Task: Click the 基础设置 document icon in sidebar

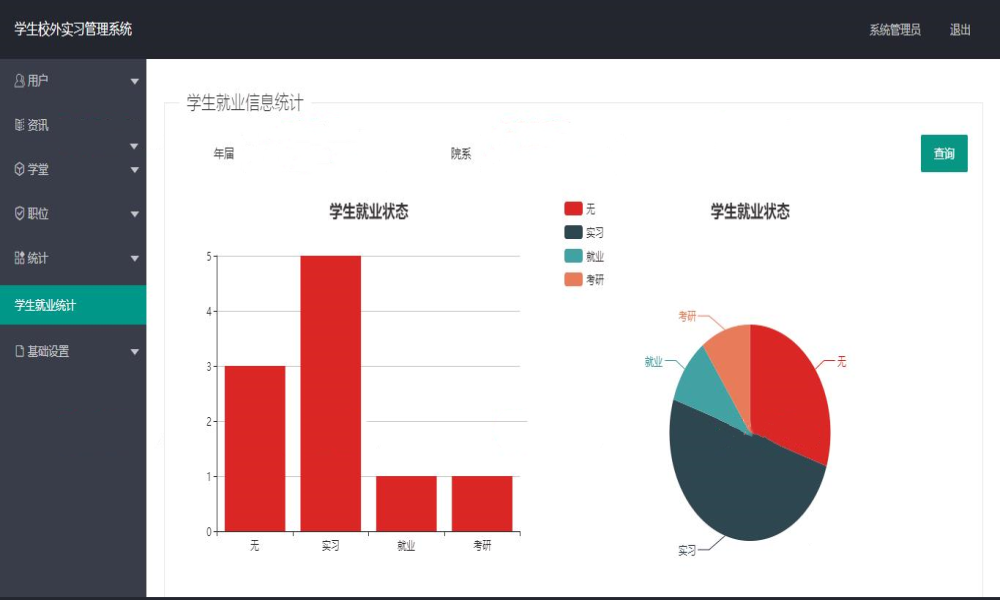Action: point(20,351)
